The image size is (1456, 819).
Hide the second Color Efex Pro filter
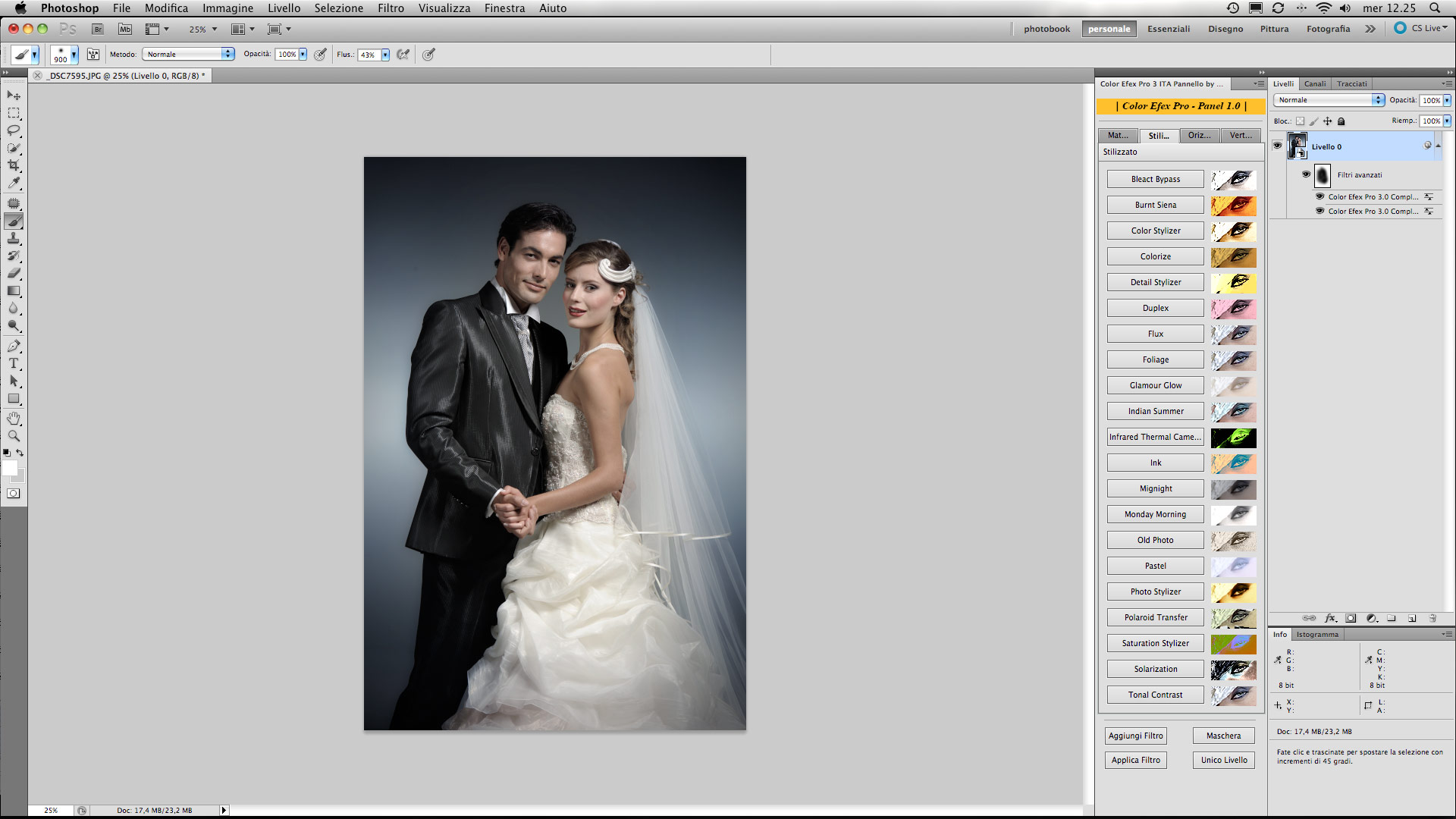[1319, 211]
